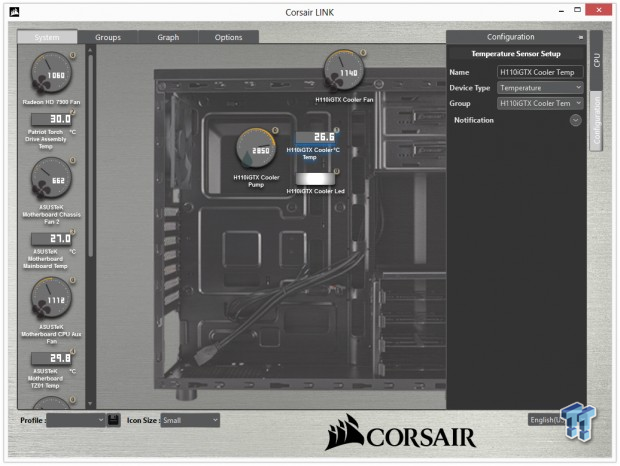
Task: Click the Radeon HD 7900 Fan badge number
Action: point(73,55)
